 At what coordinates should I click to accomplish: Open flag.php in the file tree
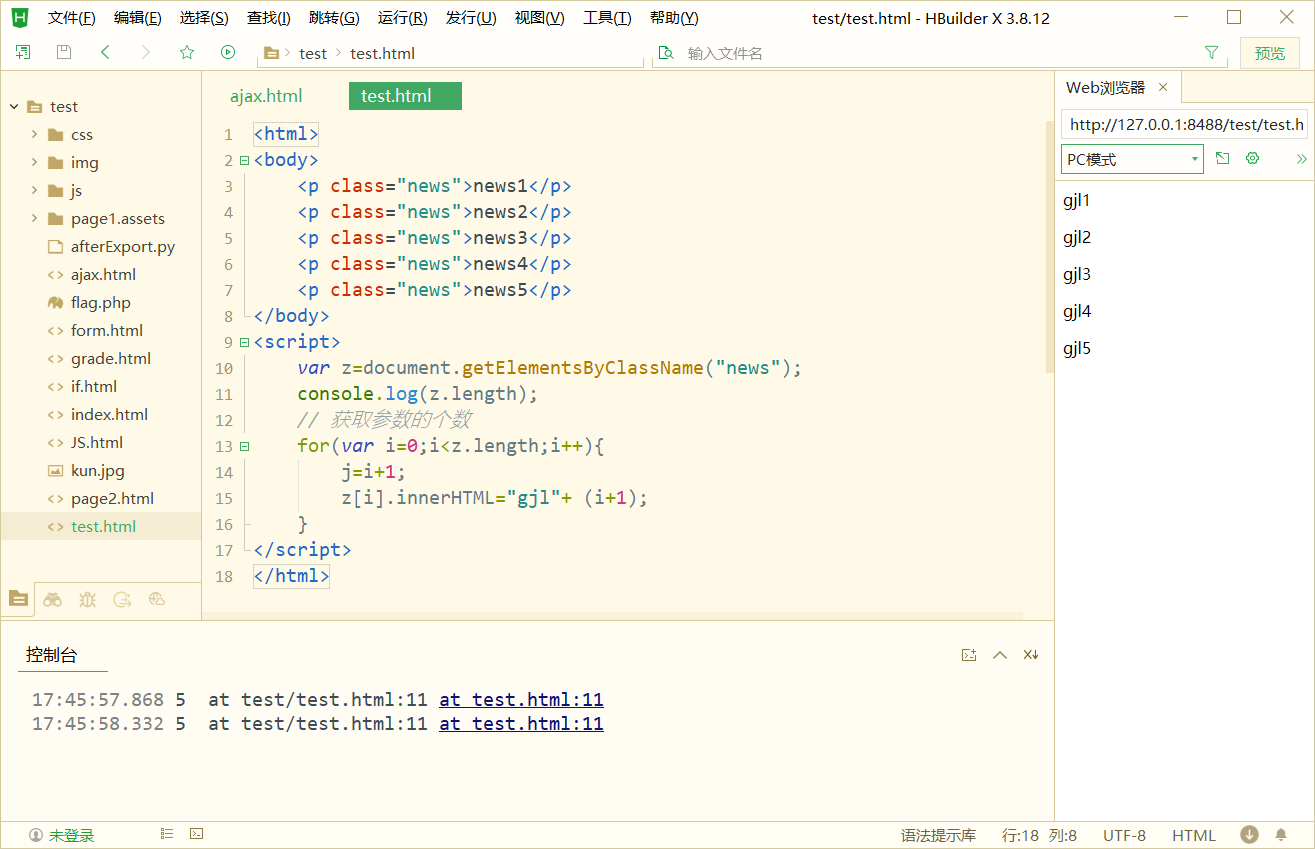[x=101, y=302]
